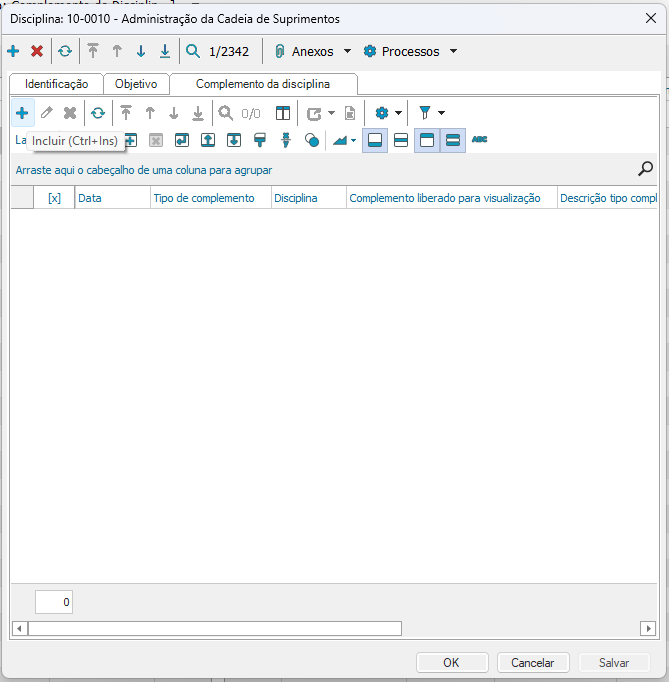This screenshot has width=669, height=682.
Task: Click the scrollbar right arrow
Action: pos(648,629)
